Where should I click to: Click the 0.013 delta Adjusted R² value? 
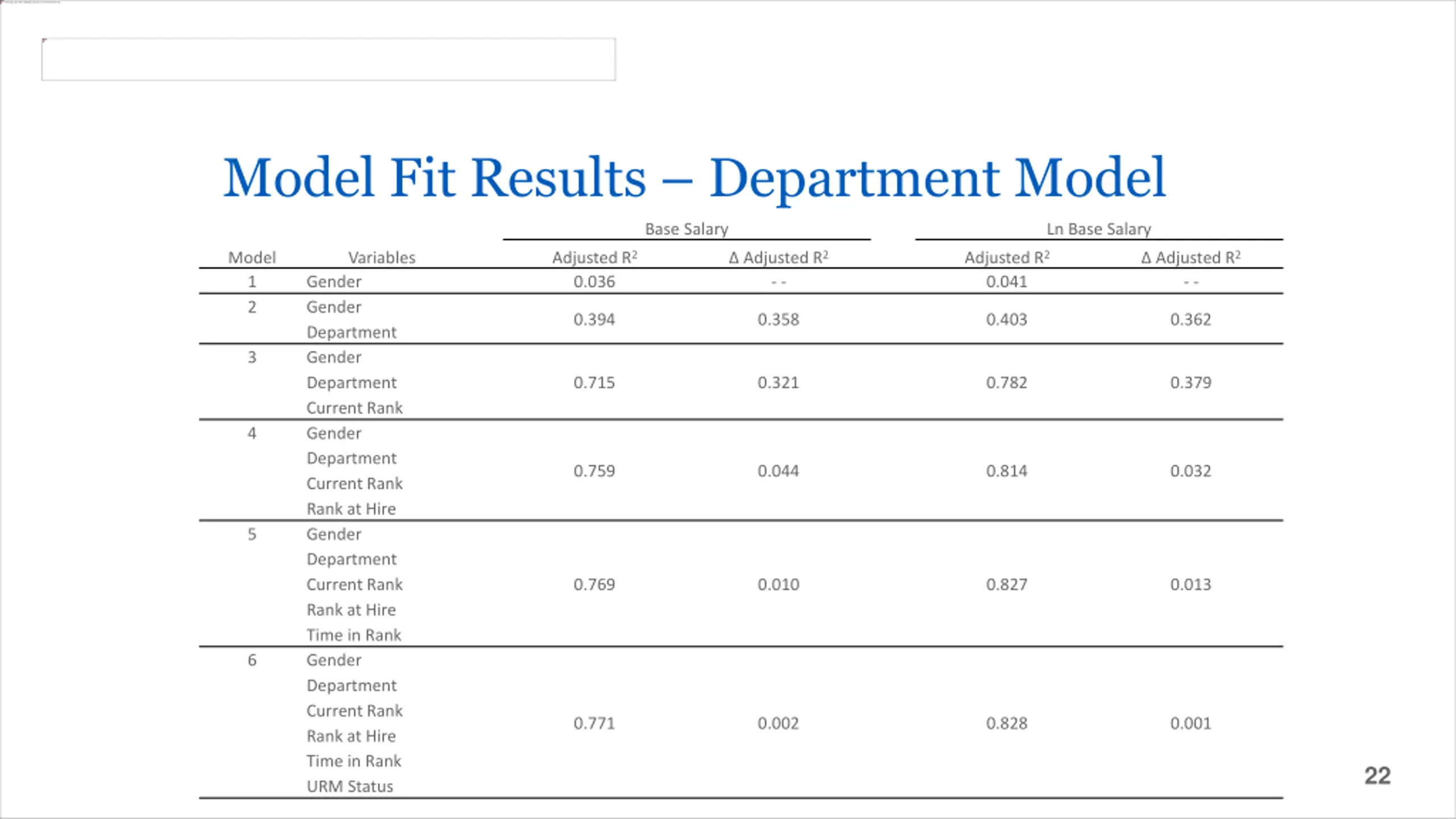(x=1190, y=584)
